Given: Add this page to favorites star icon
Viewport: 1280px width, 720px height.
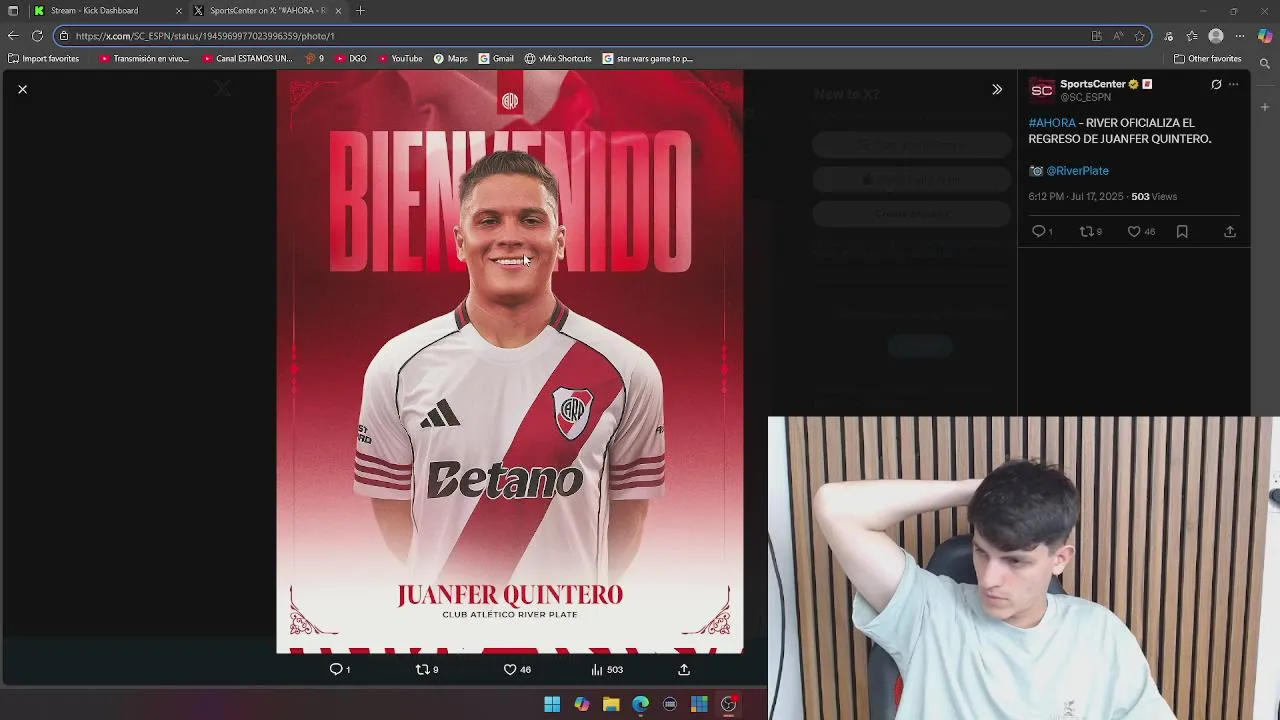Looking at the screenshot, I should (1139, 36).
